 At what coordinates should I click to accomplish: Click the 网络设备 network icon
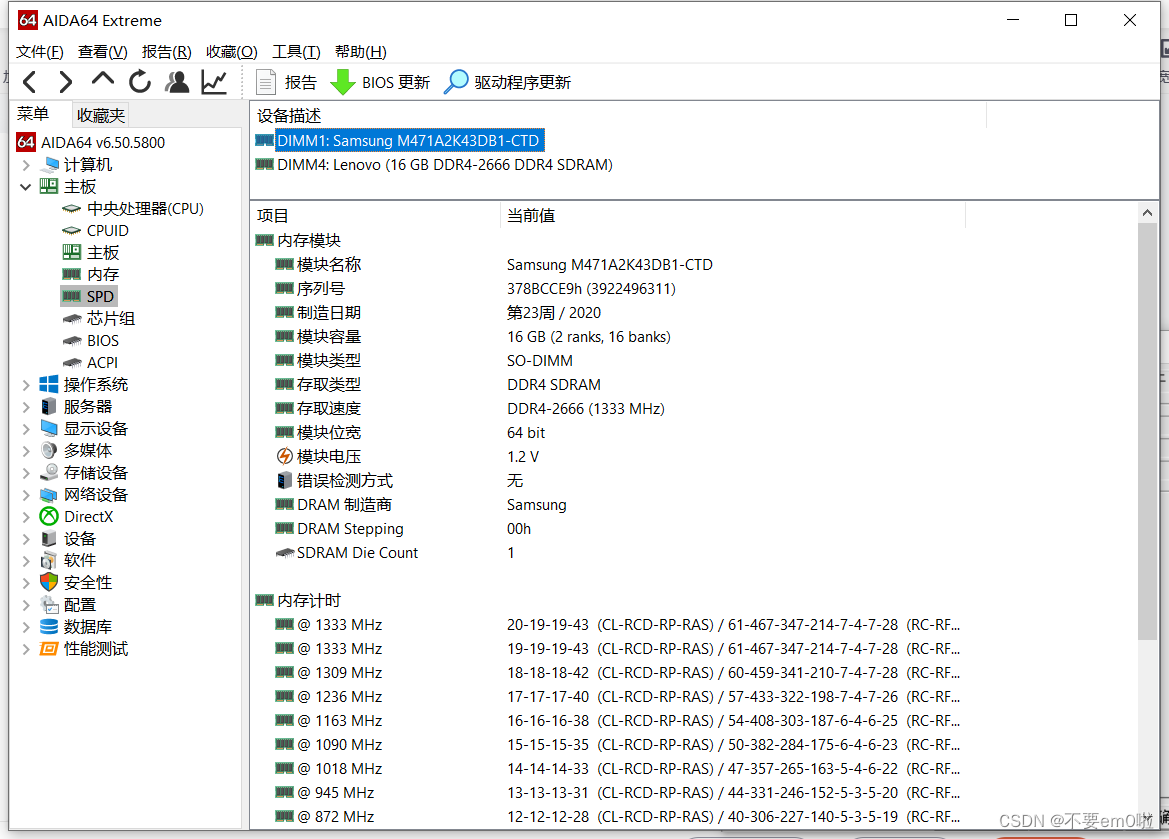pyautogui.click(x=49, y=494)
